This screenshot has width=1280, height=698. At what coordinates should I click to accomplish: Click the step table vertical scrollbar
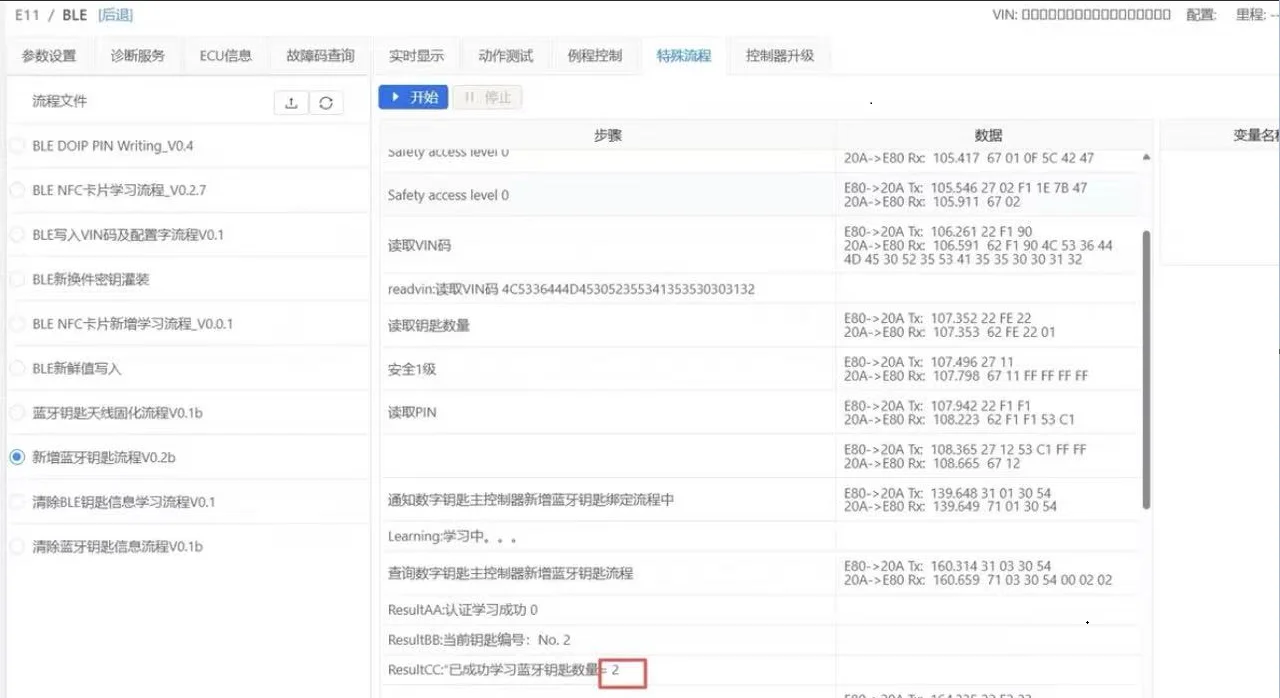pyautogui.click(x=1146, y=370)
